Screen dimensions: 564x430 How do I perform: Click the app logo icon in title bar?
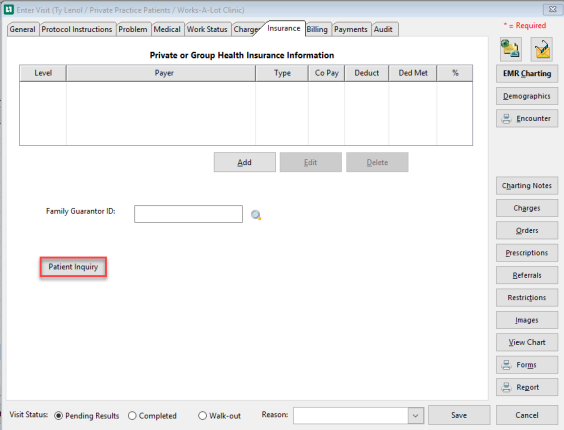[8, 10]
